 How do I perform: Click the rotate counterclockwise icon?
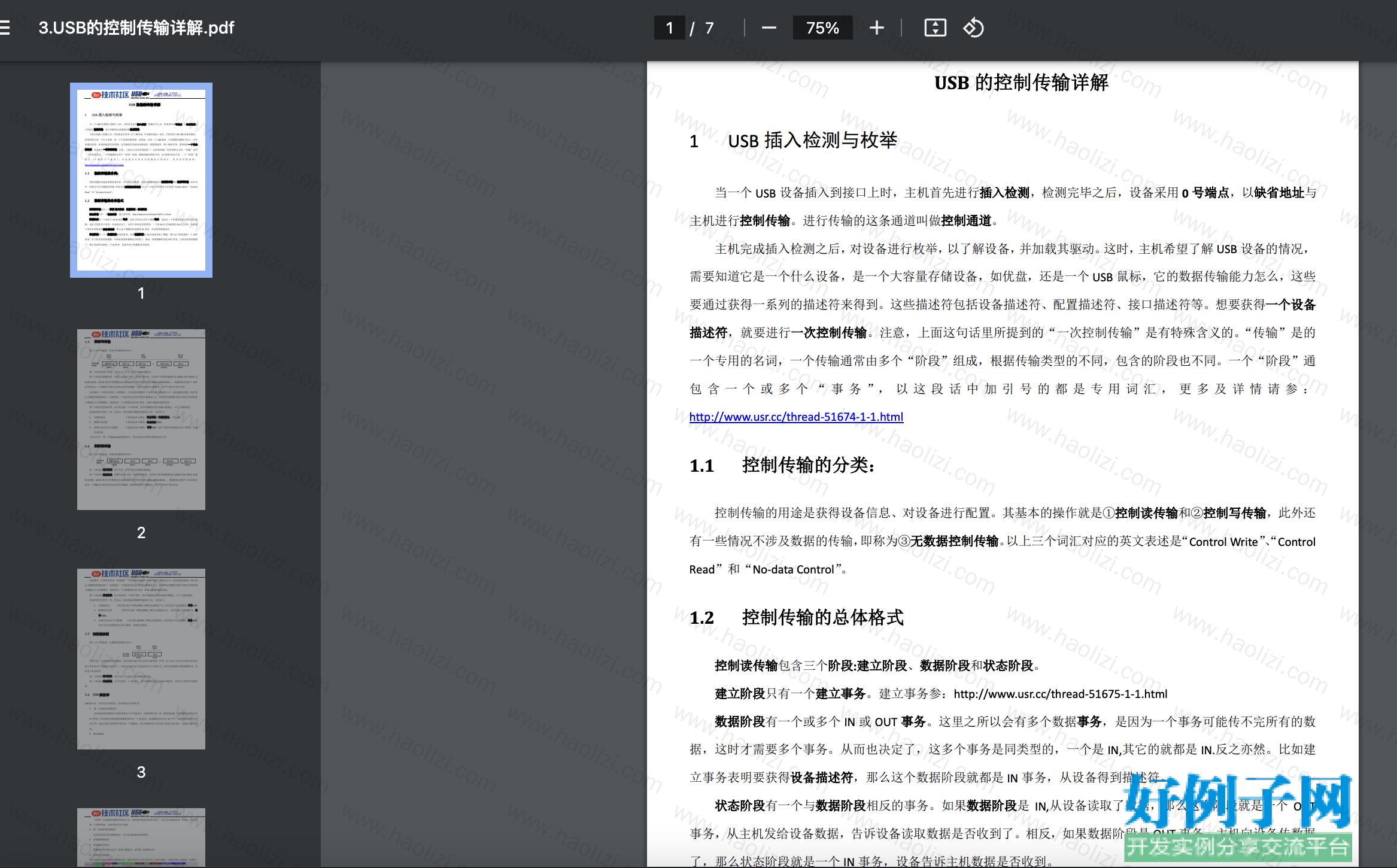[973, 28]
